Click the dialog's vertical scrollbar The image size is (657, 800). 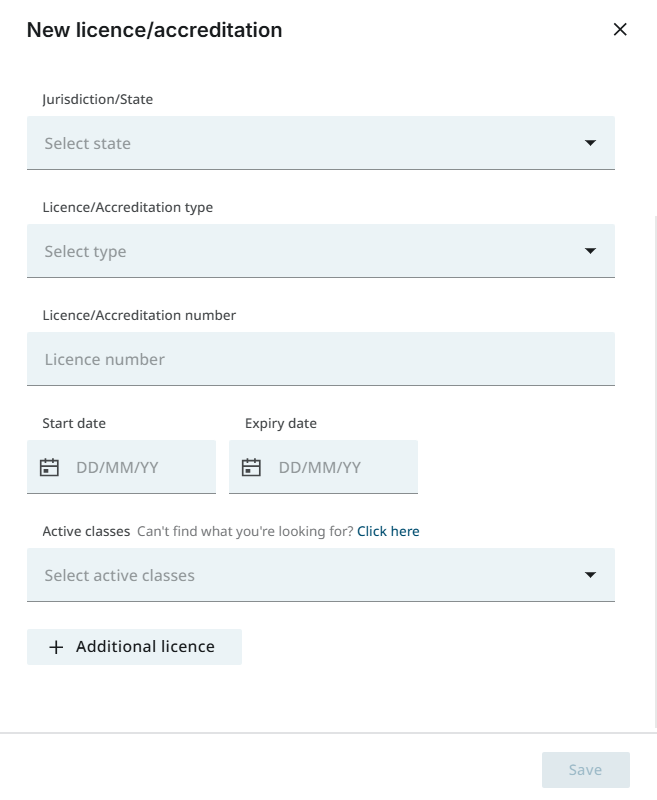coord(655,472)
